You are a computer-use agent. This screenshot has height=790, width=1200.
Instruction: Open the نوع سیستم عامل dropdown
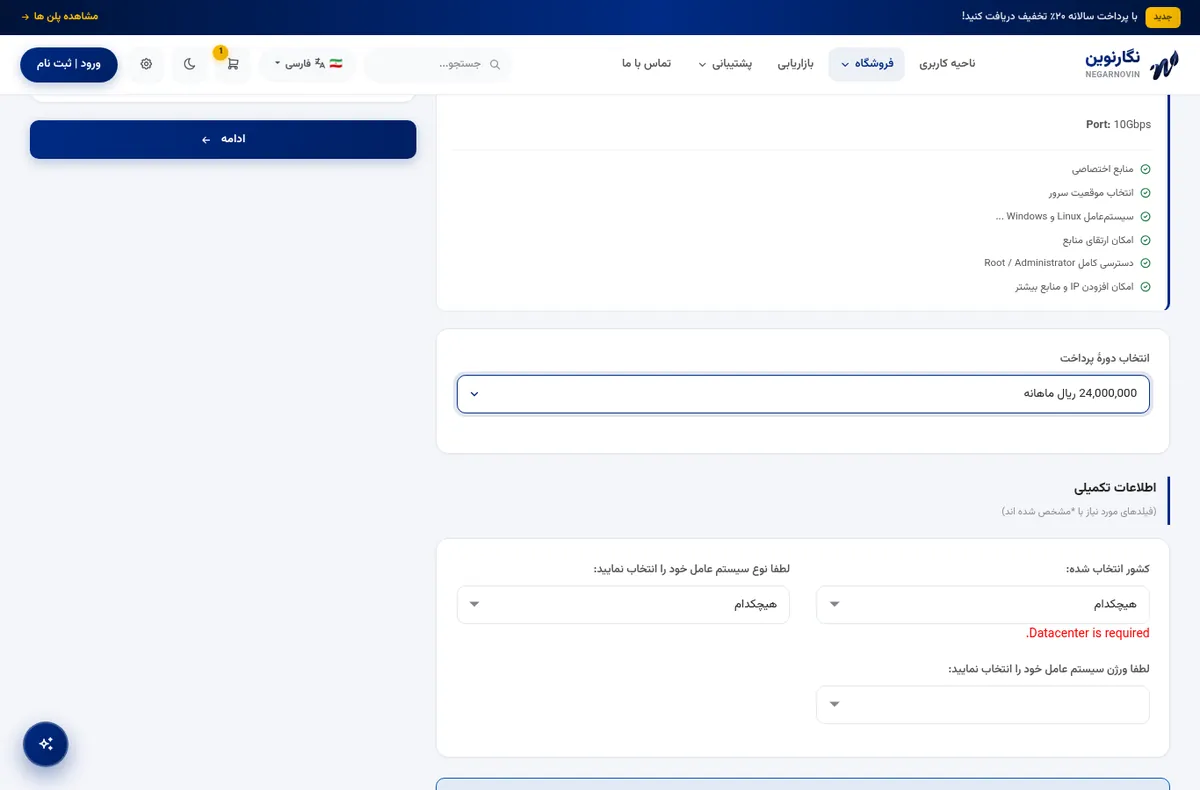pyautogui.click(x=623, y=605)
